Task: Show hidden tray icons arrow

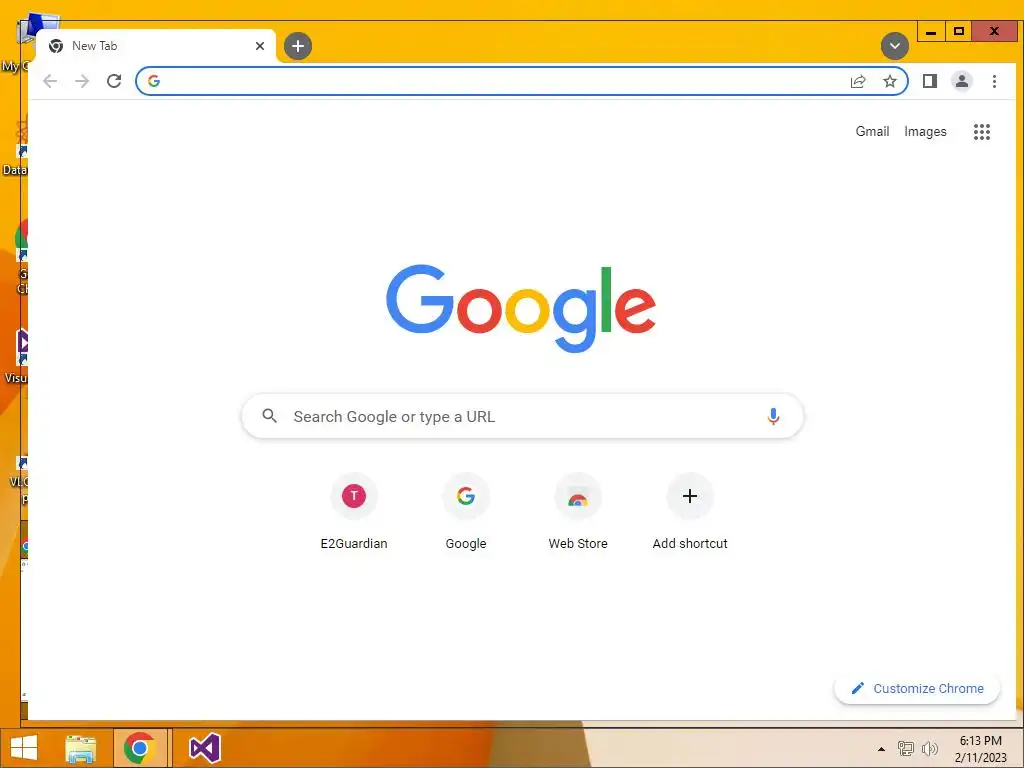Action: point(882,749)
